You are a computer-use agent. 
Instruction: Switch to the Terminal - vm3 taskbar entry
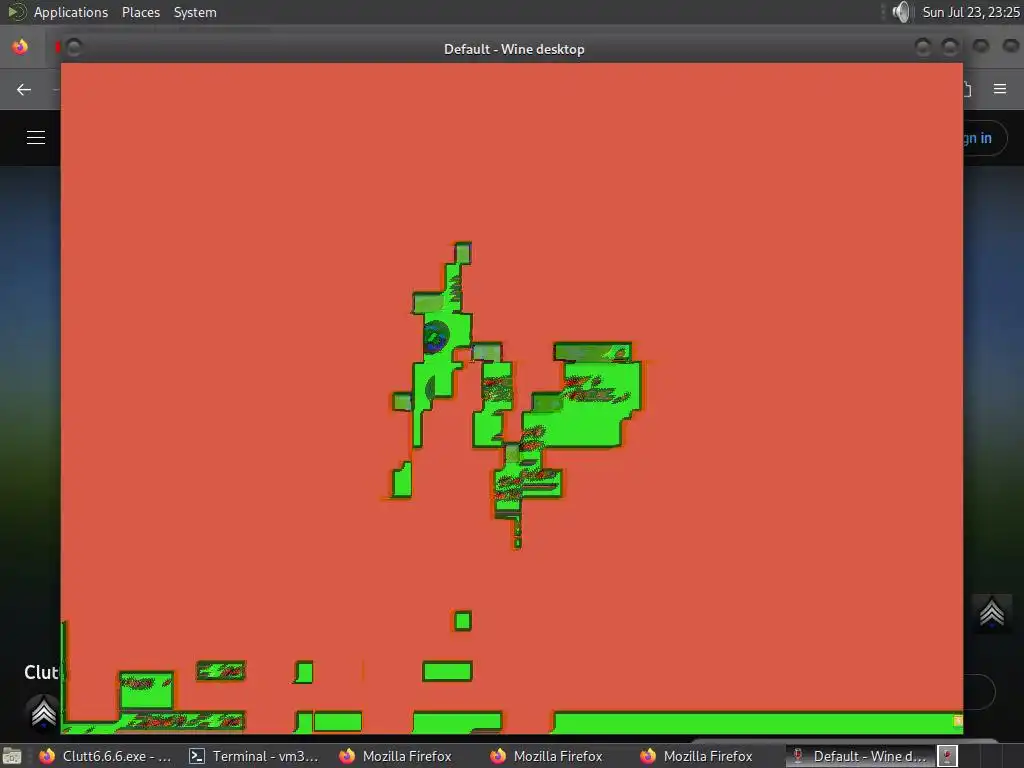pos(253,756)
